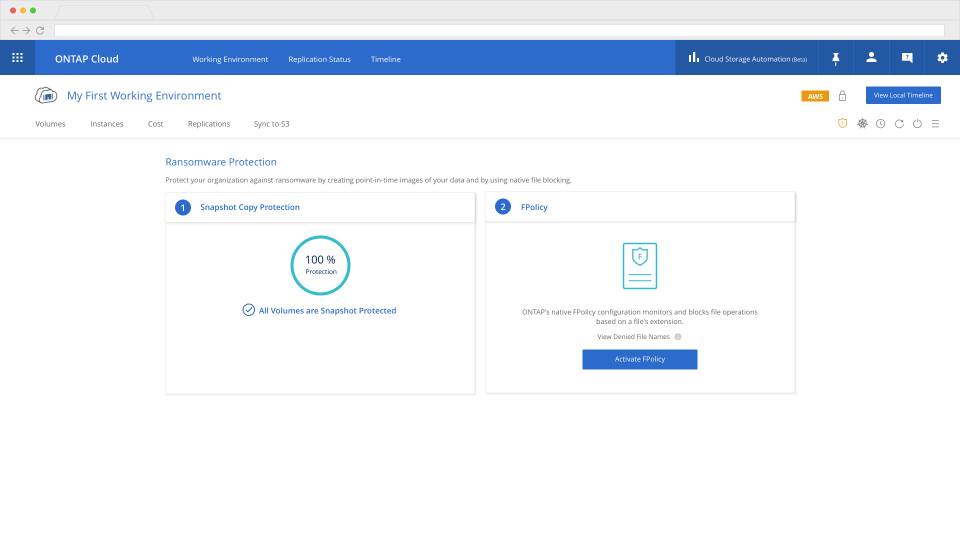The height and width of the screenshot is (540, 960).
Task: Click the FPolicy card header
Action: (640, 207)
